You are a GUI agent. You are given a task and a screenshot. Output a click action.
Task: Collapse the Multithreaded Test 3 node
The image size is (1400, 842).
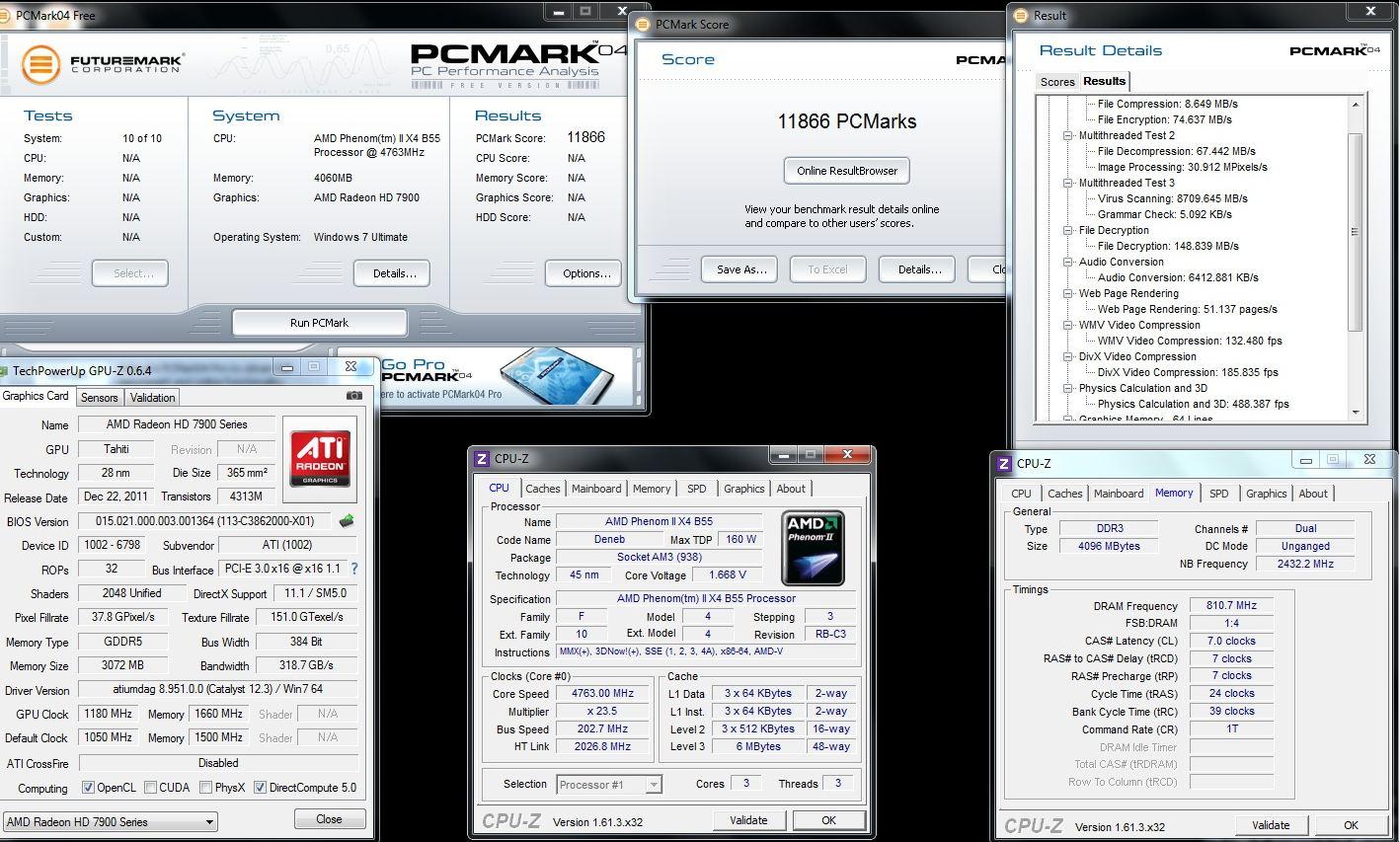click(x=1068, y=183)
